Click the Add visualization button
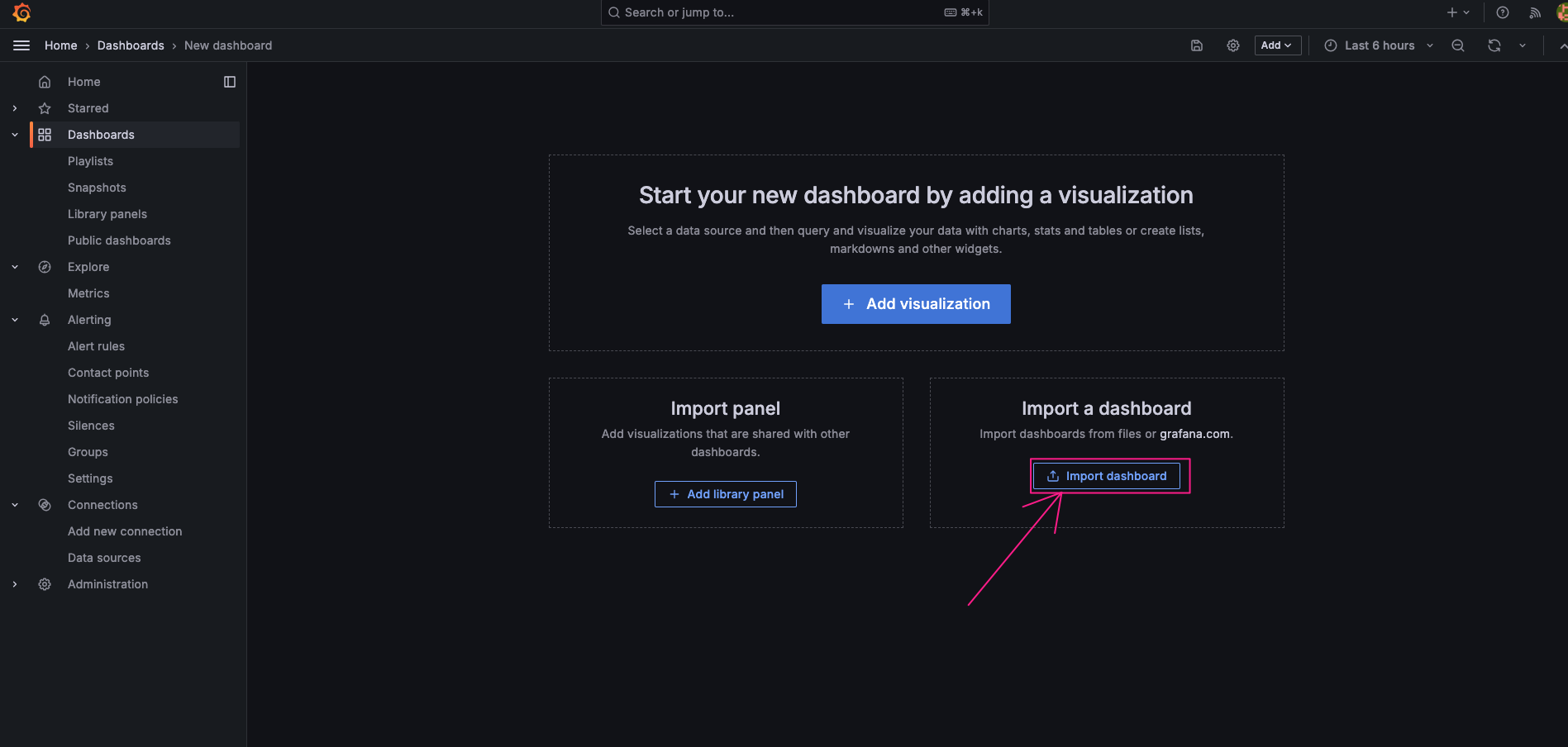The image size is (1568, 747). point(916,304)
